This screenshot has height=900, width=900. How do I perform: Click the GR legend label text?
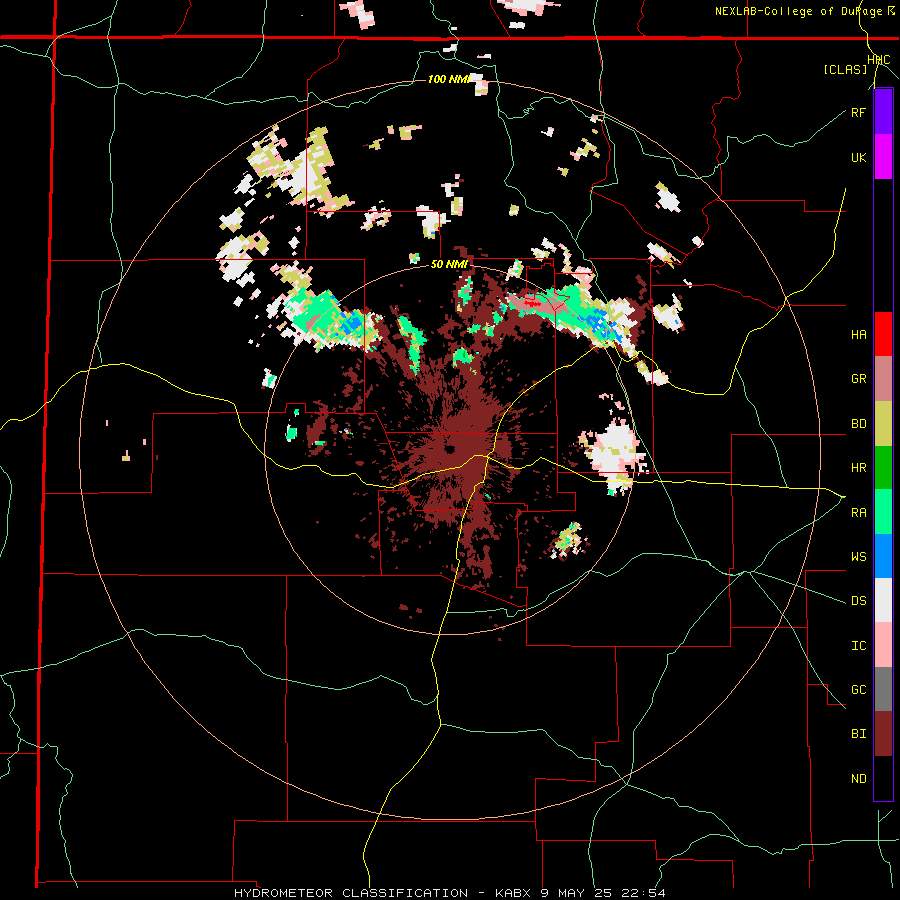pyautogui.click(x=858, y=379)
